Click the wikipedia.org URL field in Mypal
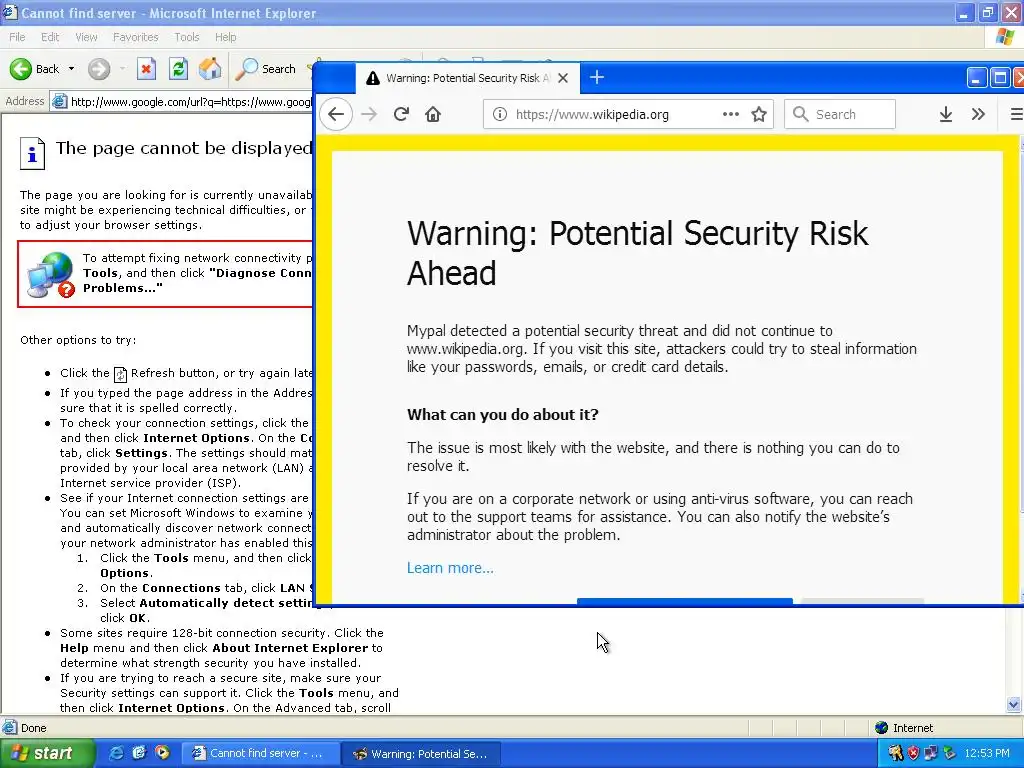The width and height of the screenshot is (1024, 768). (x=614, y=114)
